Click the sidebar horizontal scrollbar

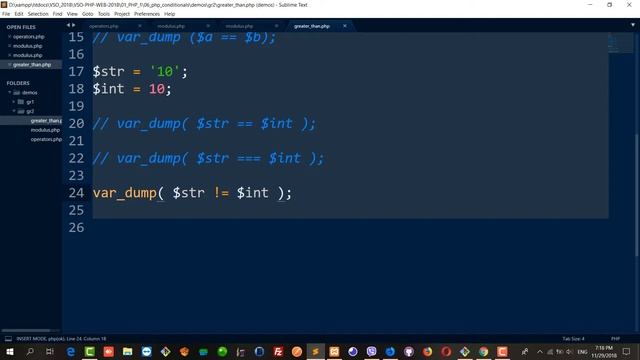click(x=26, y=330)
